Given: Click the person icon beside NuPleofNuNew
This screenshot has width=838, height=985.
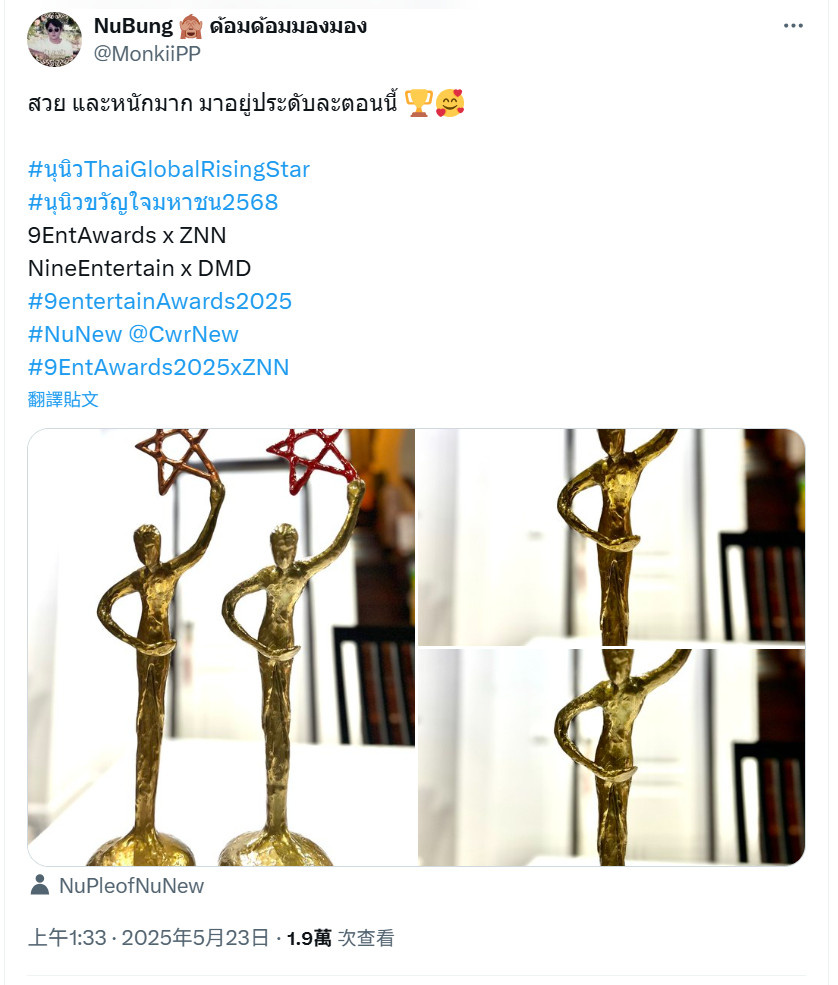Looking at the screenshot, I should tap(40, 885).
